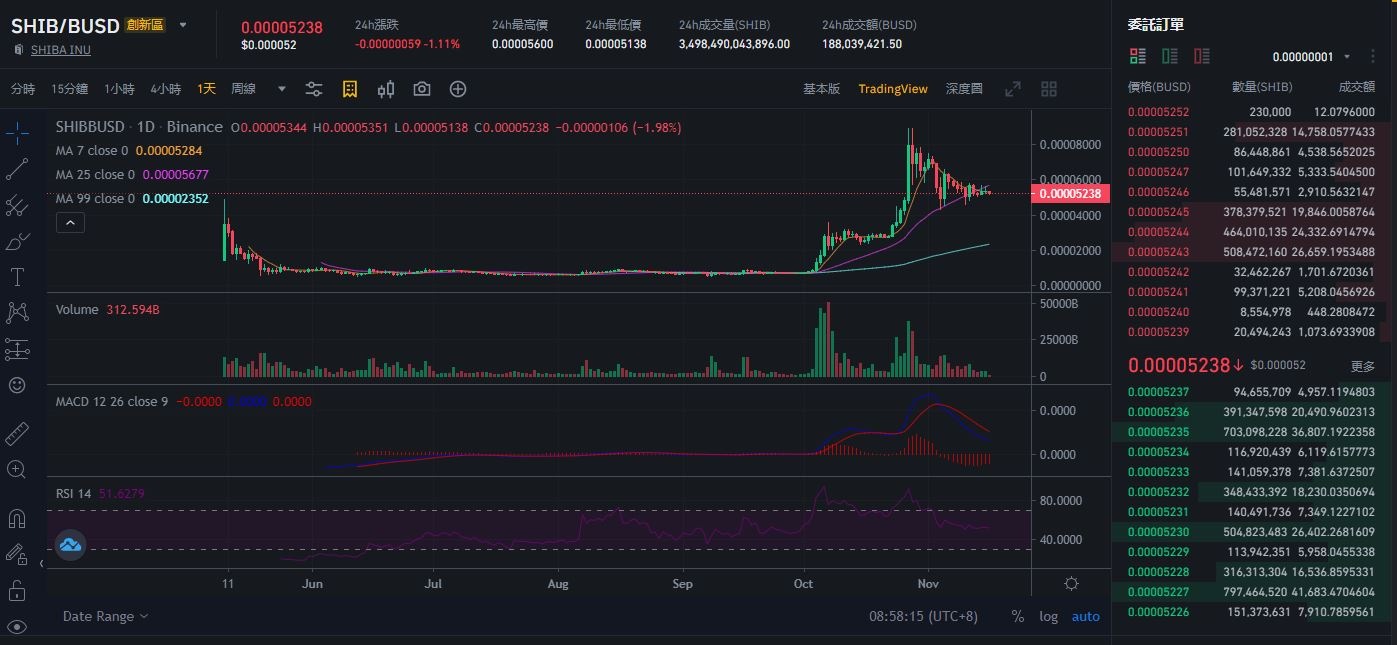Open chart settings sliders icon
Screen dimensions: 1397x645
tap(314, 89)
